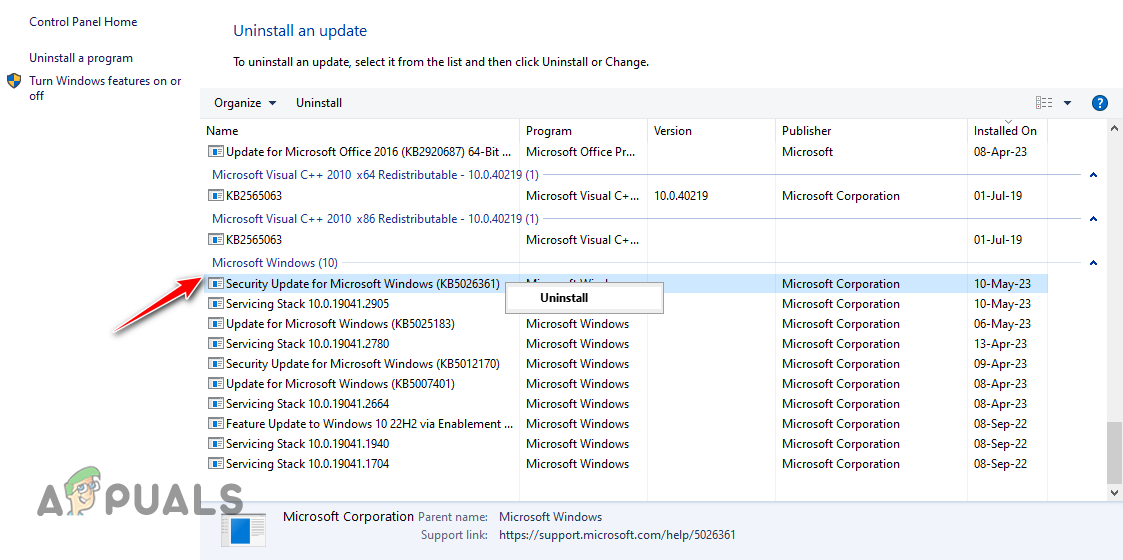Open Control Panel Home link
The width and height of the screenshot is (1123, 560).
[x=83, y=22]
